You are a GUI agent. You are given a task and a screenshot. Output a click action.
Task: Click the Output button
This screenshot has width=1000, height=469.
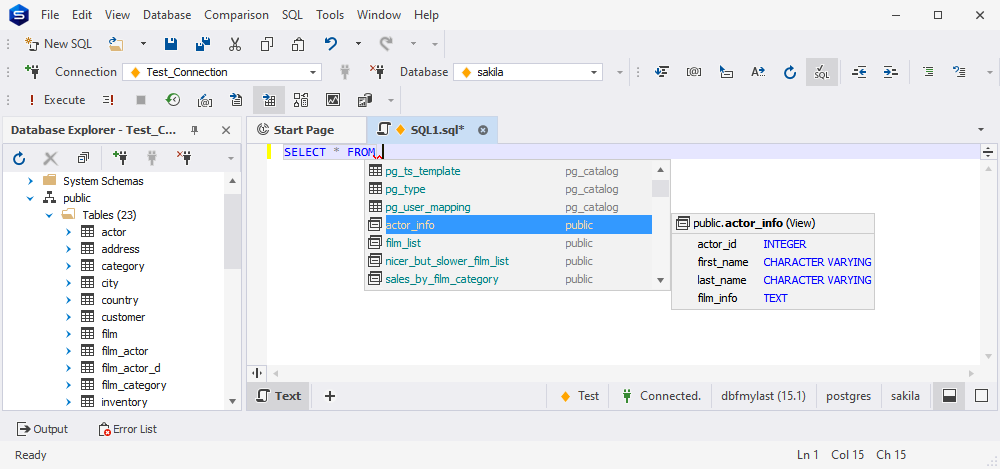point(42,429)
